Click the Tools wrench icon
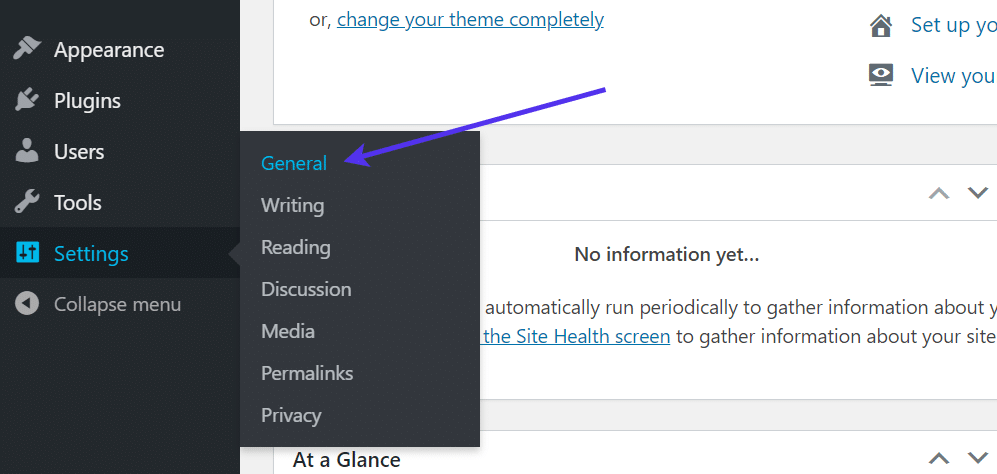The image size is (997, 474). [x=26, y=203]
